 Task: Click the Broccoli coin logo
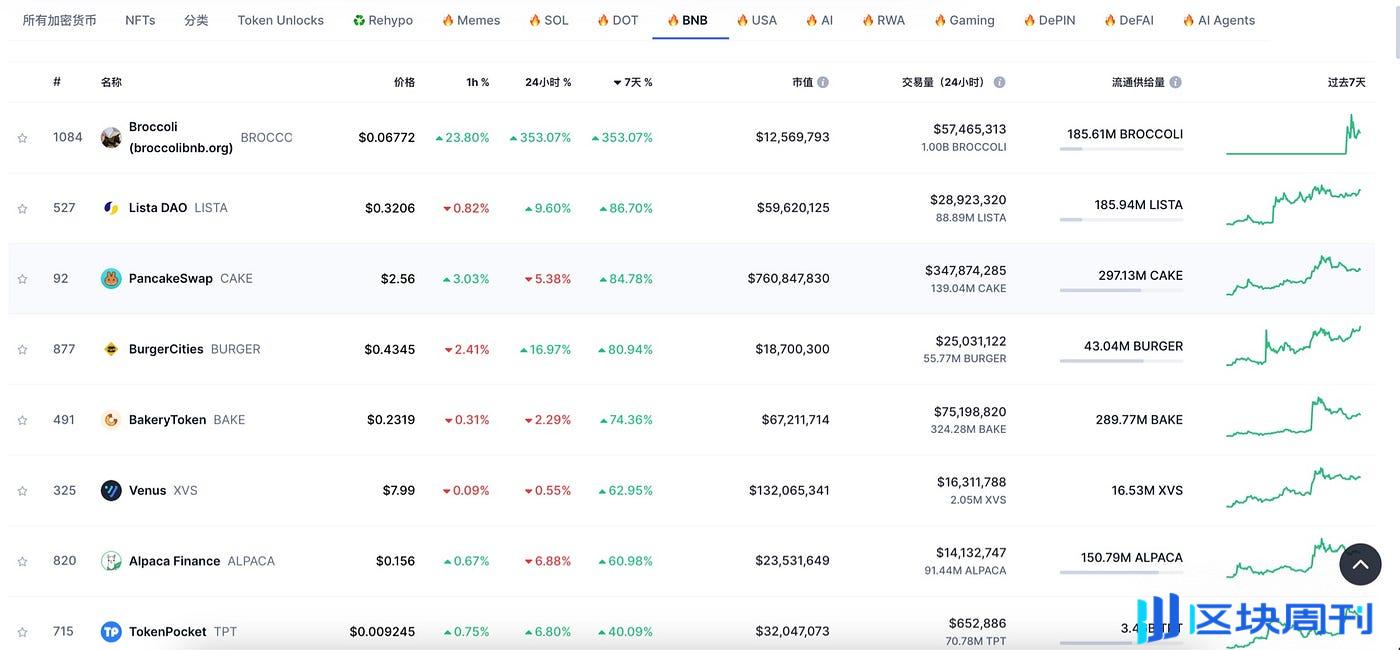[111, 138]
